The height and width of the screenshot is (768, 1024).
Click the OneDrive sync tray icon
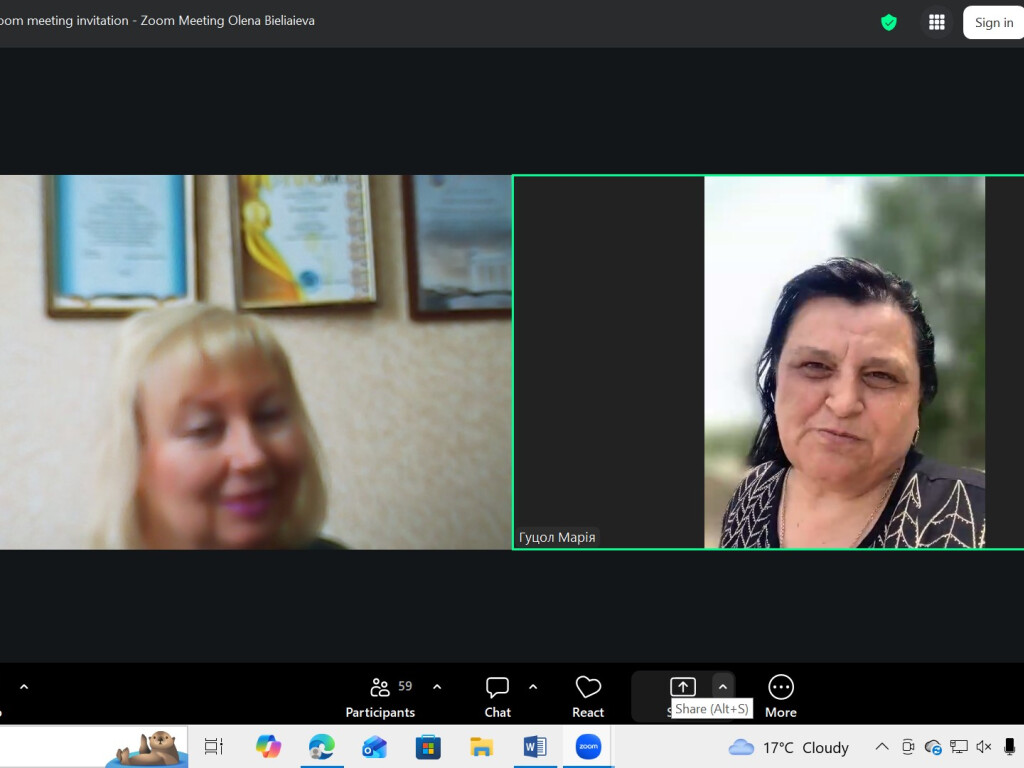tap(933, 746)
